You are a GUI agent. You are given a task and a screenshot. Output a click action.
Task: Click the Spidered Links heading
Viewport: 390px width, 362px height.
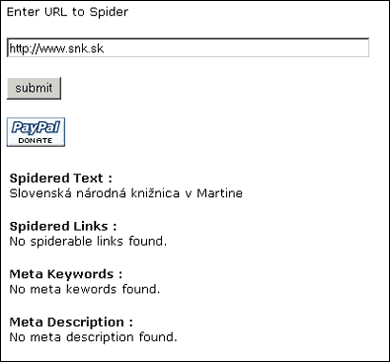click(63, 226)
